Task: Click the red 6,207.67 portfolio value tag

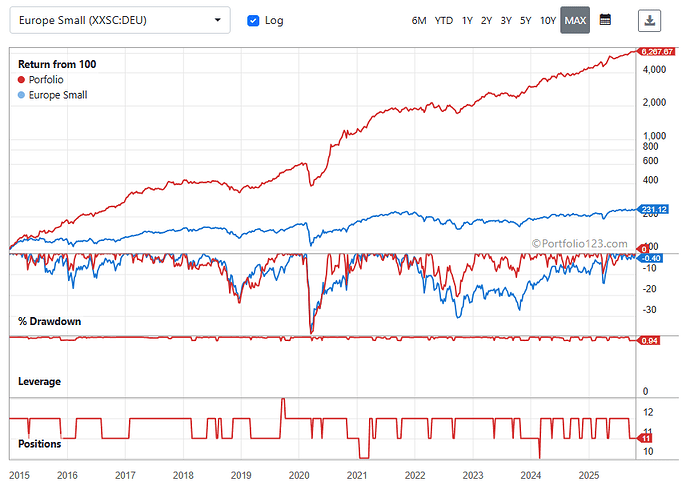Action: point(656,53)
